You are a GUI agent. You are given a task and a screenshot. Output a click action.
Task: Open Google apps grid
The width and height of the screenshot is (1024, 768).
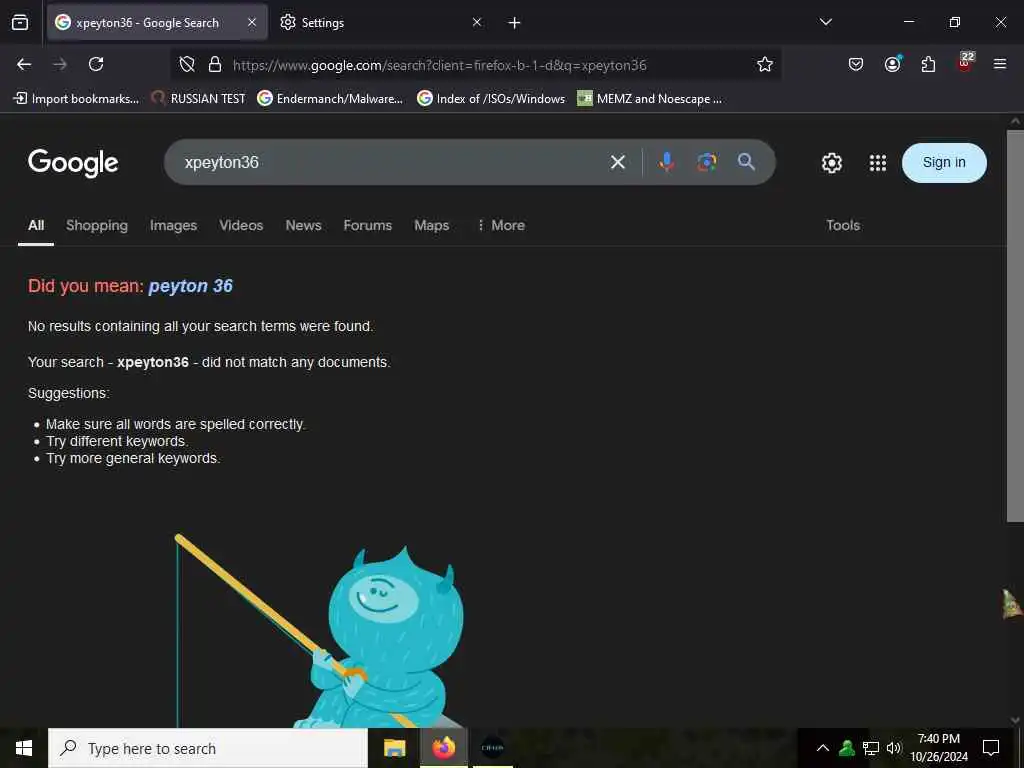tap(878, 163)
